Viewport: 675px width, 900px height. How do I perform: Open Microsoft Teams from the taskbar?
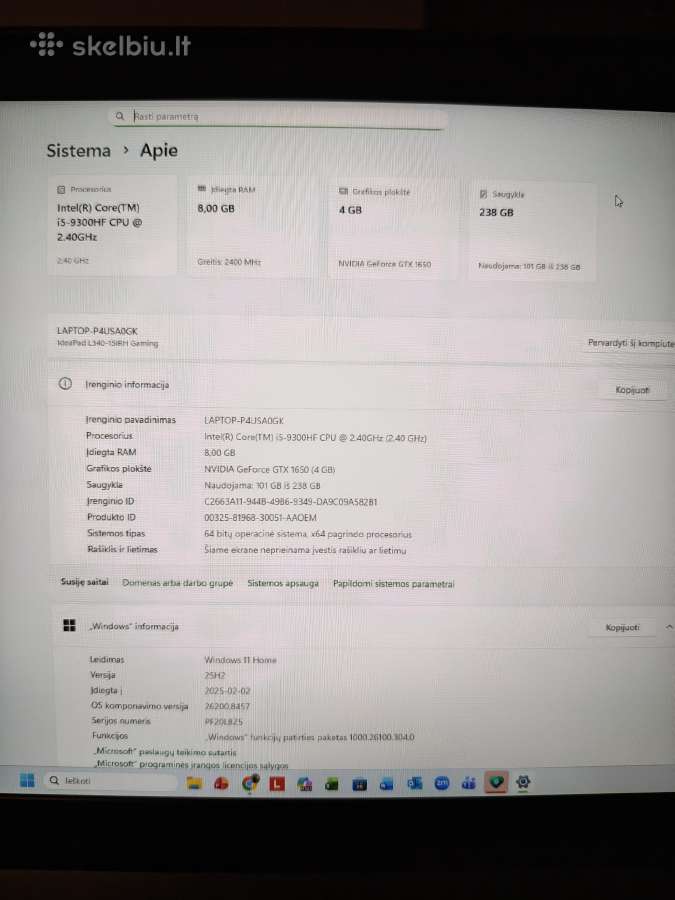pos(468,783)
